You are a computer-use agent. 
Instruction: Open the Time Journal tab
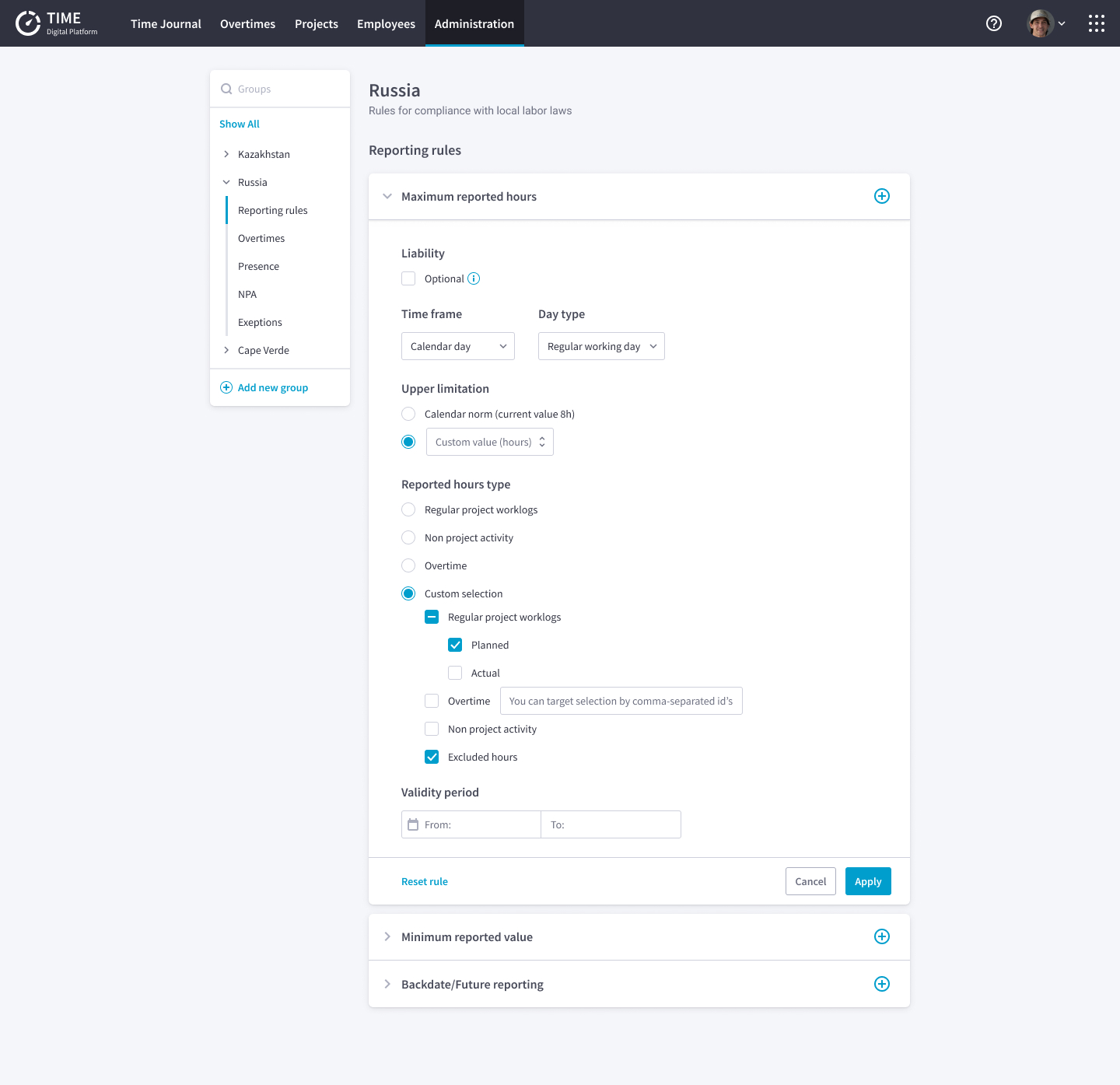[166, 23]
